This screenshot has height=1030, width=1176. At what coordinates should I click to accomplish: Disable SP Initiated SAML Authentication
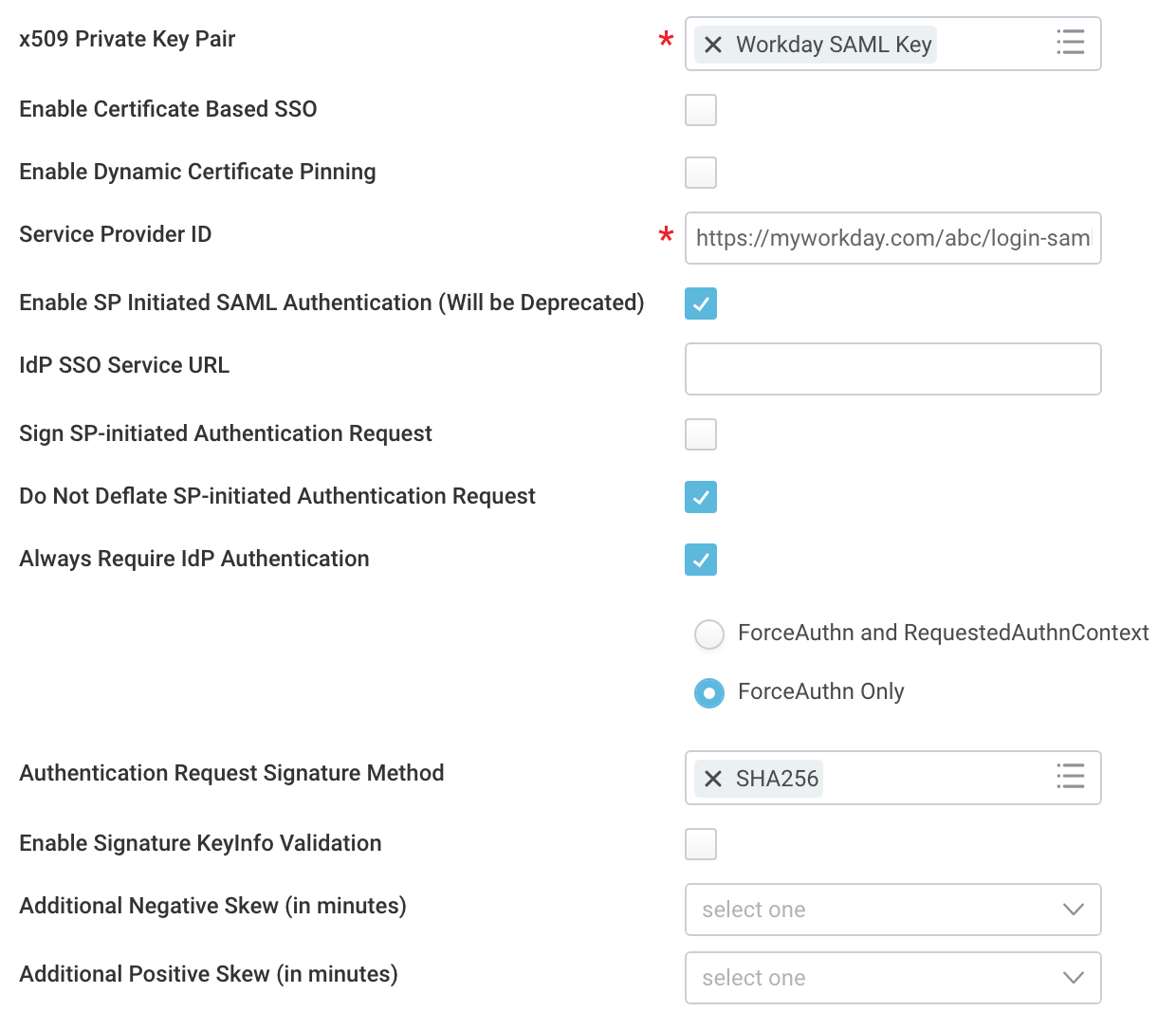pyautogui.click(x=701, y=303)
